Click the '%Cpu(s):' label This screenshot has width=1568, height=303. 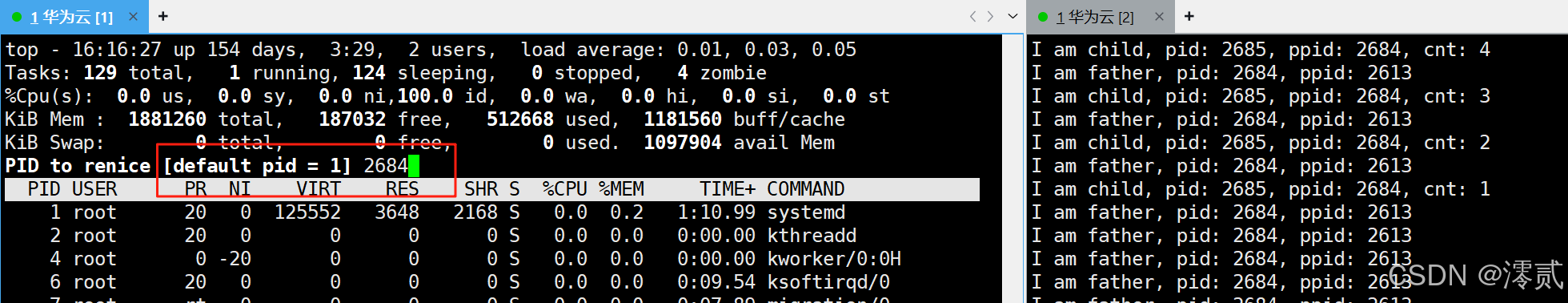(50, 96)
